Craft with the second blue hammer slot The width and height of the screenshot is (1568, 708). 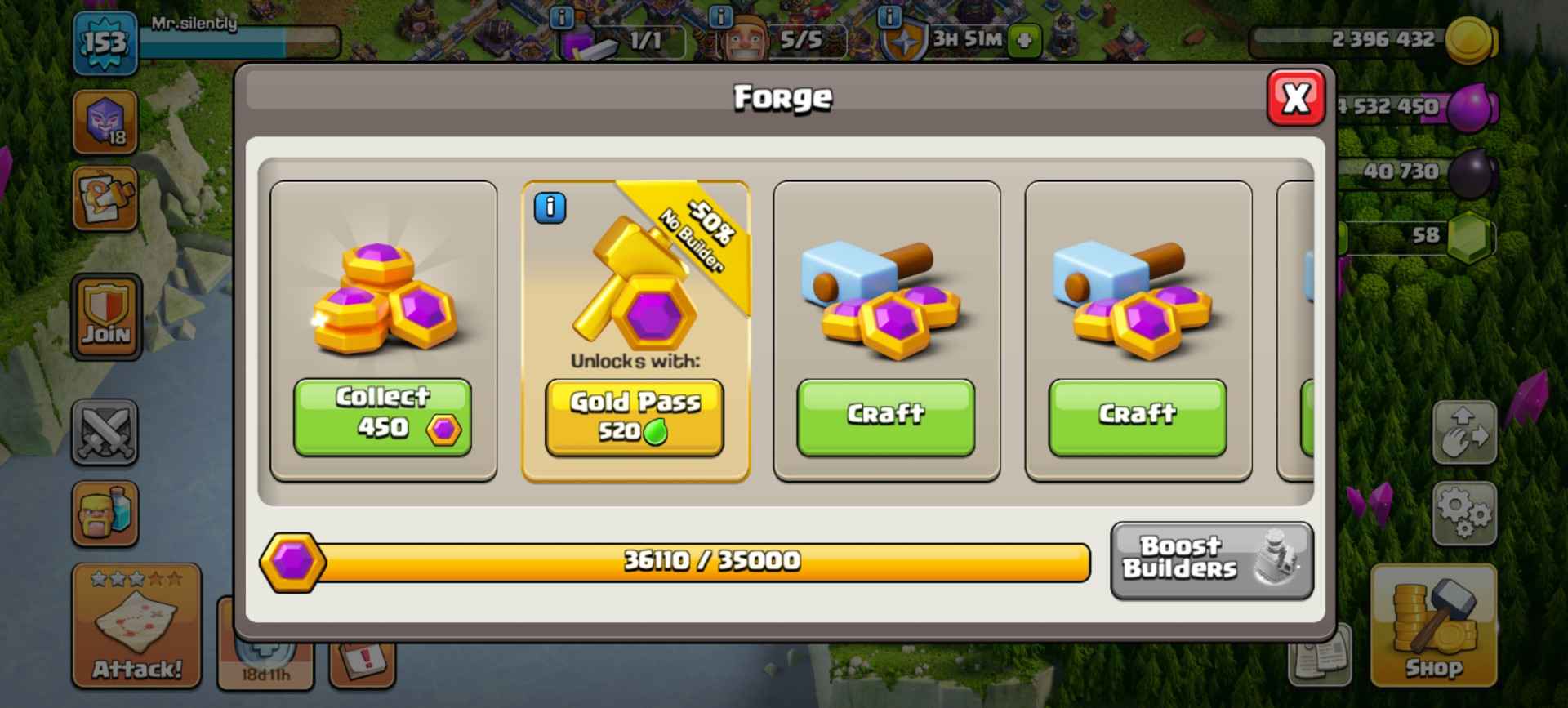(x=1138, y=416)
